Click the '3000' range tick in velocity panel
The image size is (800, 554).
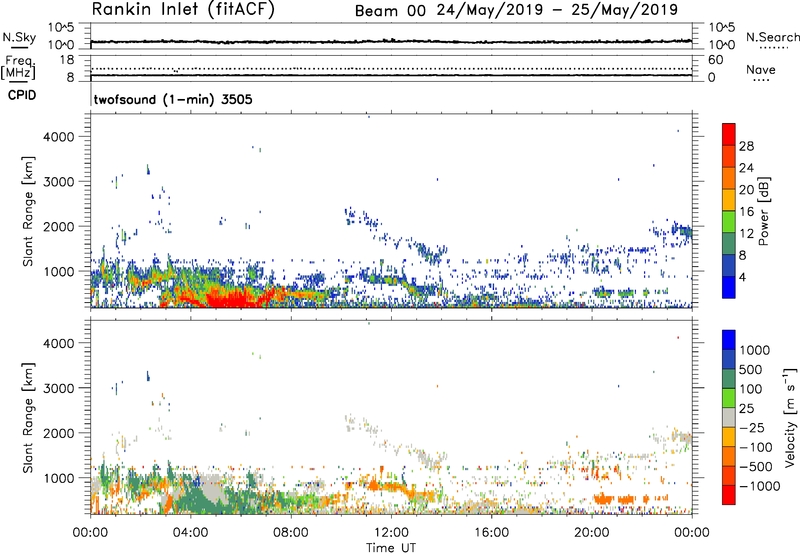coord(58,388)
